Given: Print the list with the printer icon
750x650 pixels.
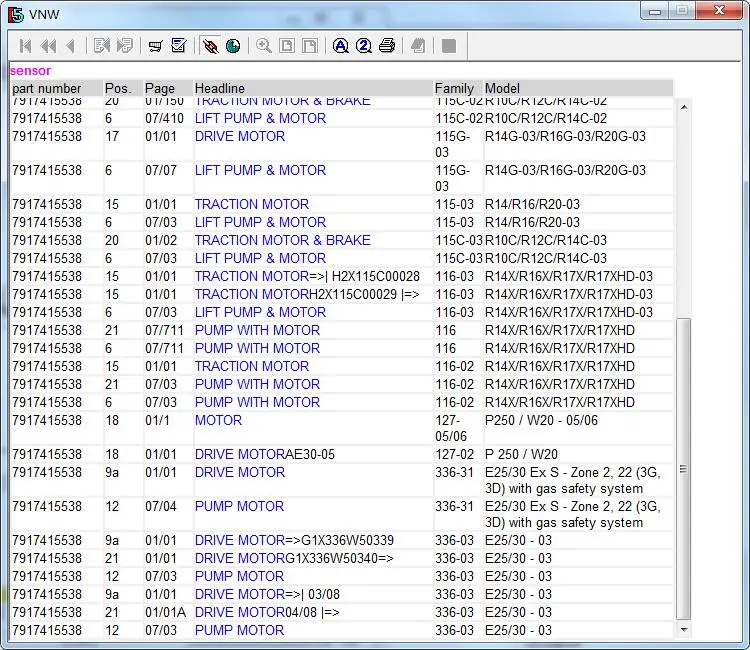Looking at the screenshot, I should click(x=387, y=46).
